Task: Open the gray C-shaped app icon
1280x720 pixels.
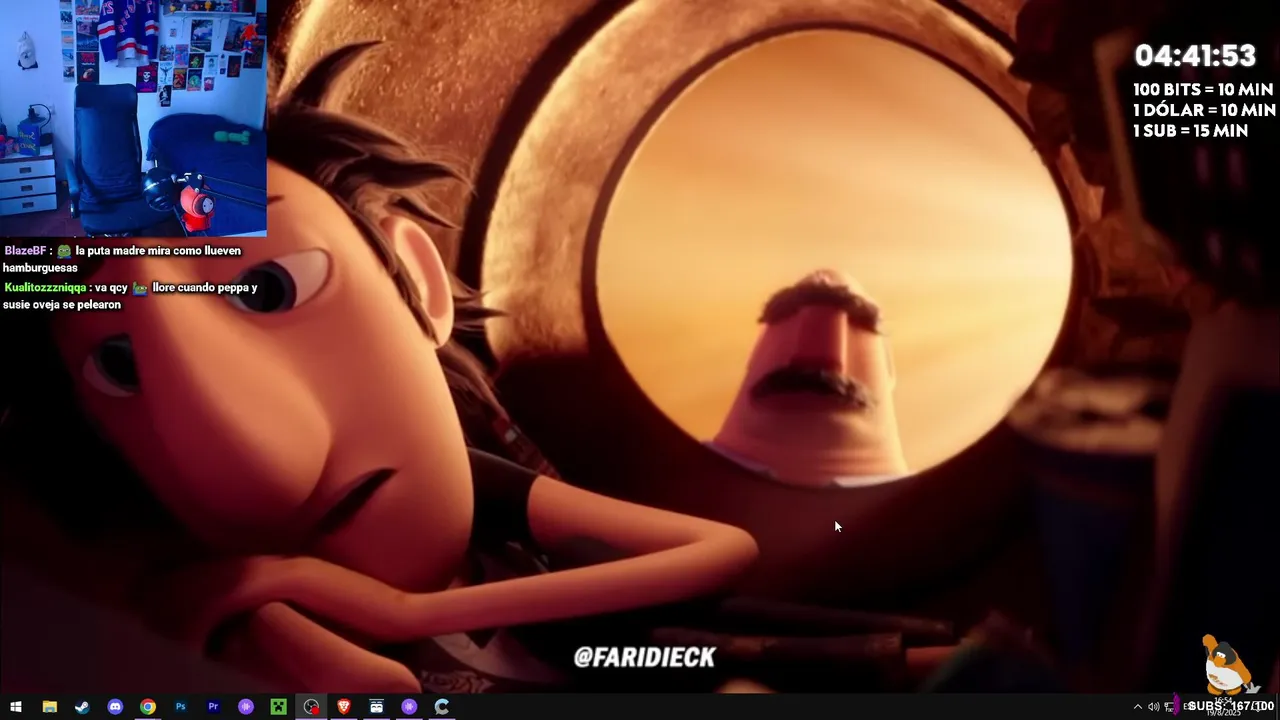Action: point(442,707)
